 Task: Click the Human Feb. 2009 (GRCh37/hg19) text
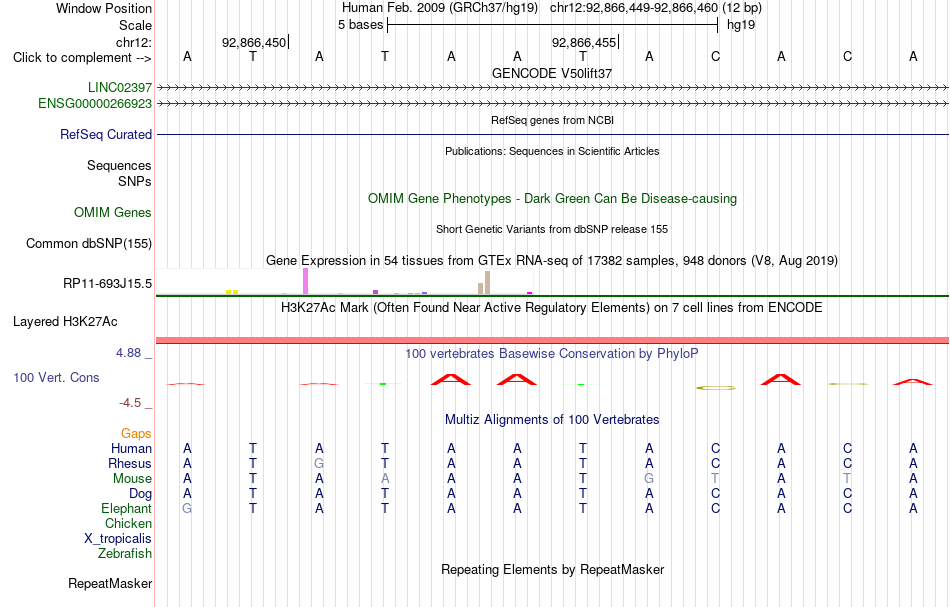[x=440, y=8]
